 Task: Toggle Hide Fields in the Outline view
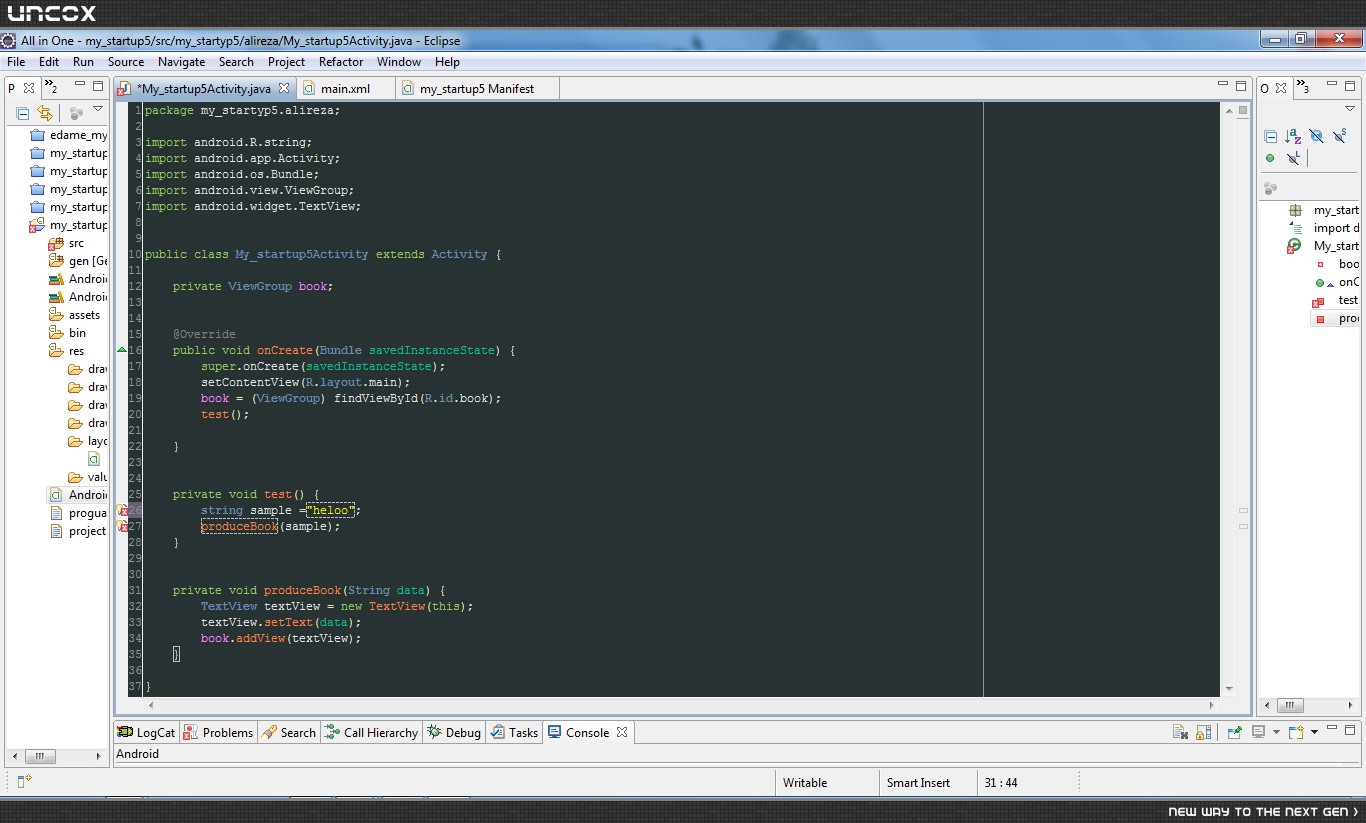click(1316, 137)
